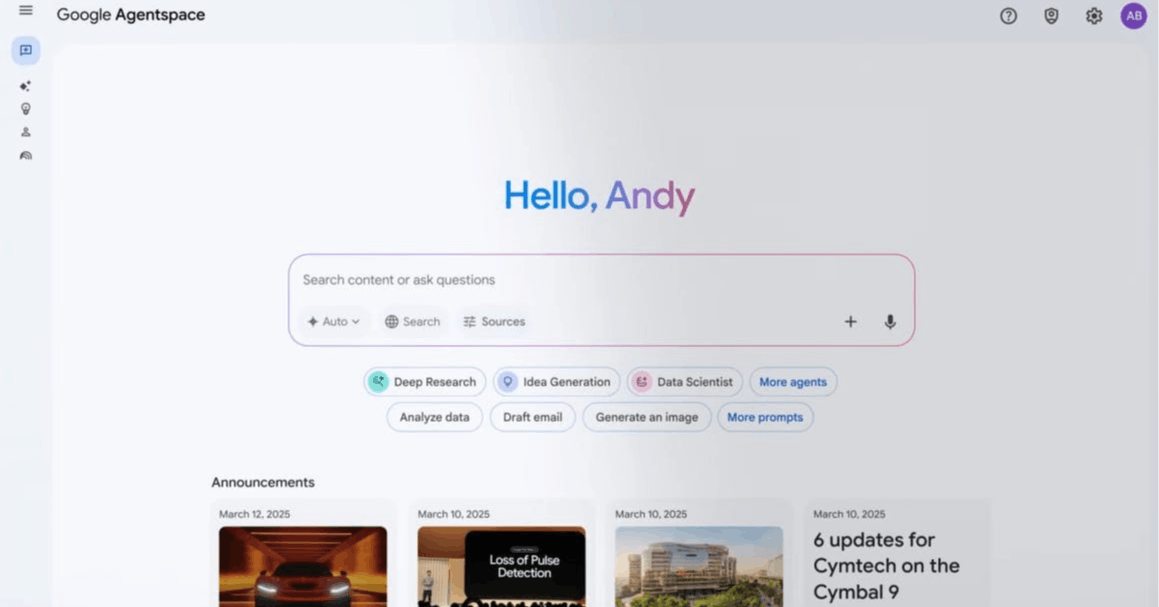Click the Announcements heading
This screenshot has width=1159, height=607.
click(263, 482)
